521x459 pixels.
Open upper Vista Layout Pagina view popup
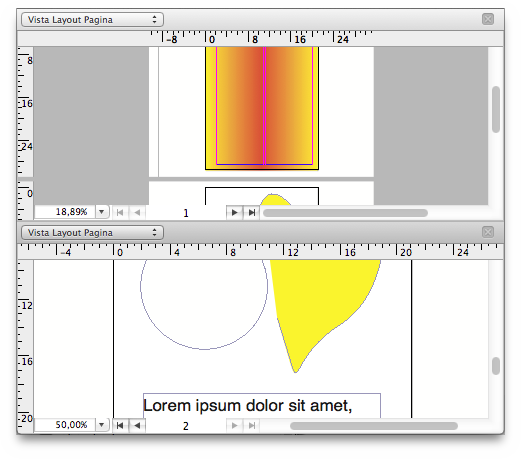pyautogui.click(x=92, y=19)
